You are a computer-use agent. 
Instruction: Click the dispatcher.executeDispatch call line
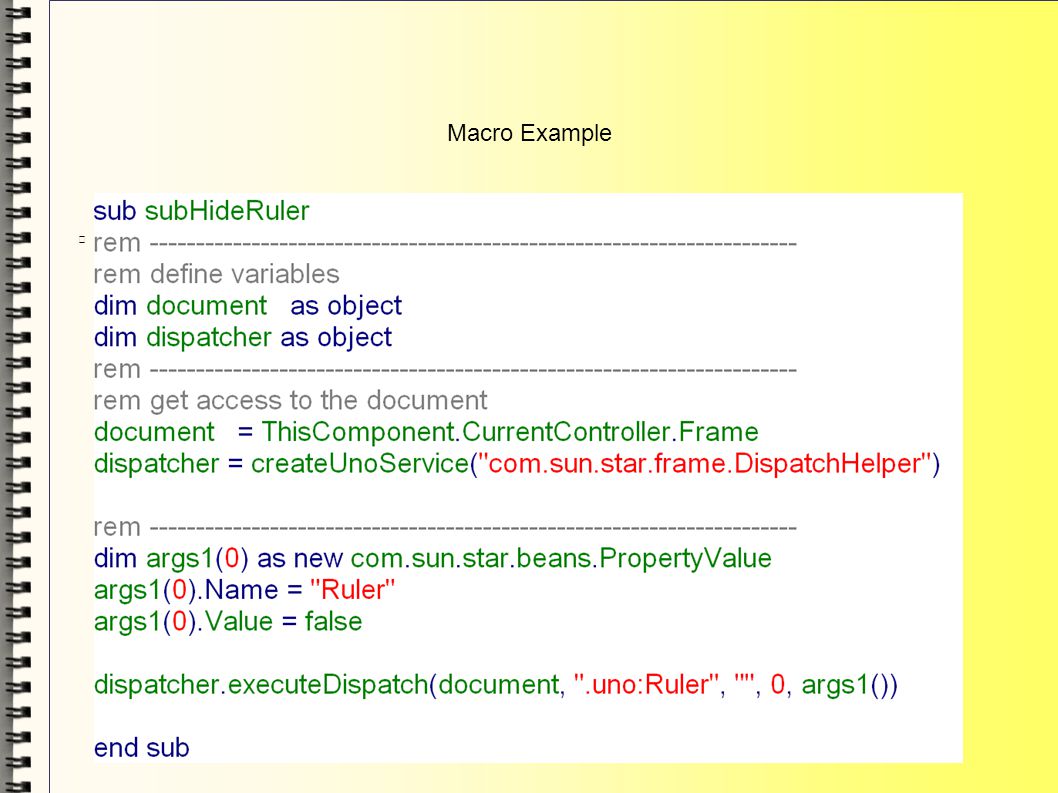(x=496, y=685)
